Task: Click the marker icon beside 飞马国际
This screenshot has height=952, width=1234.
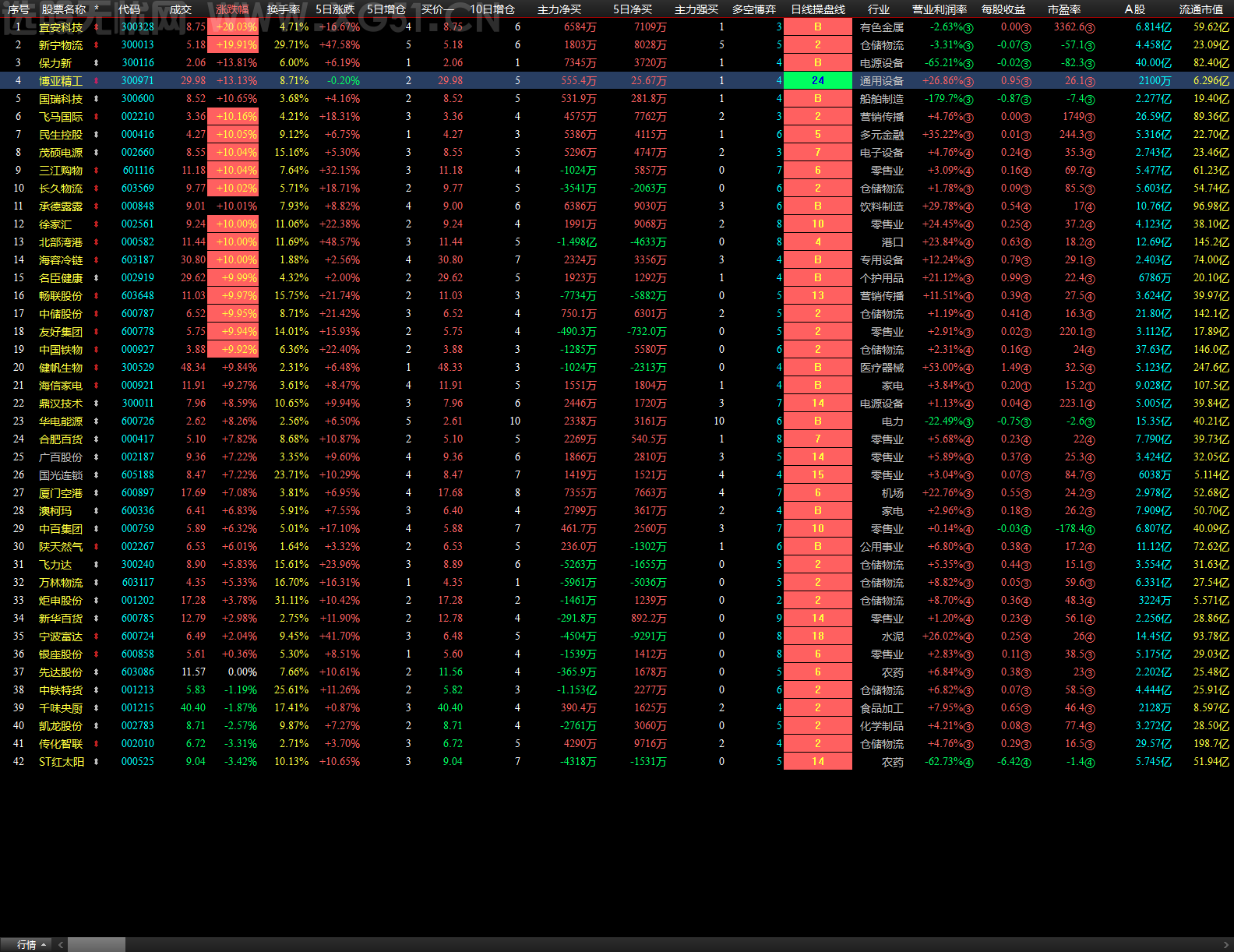Action: (96, 117)
